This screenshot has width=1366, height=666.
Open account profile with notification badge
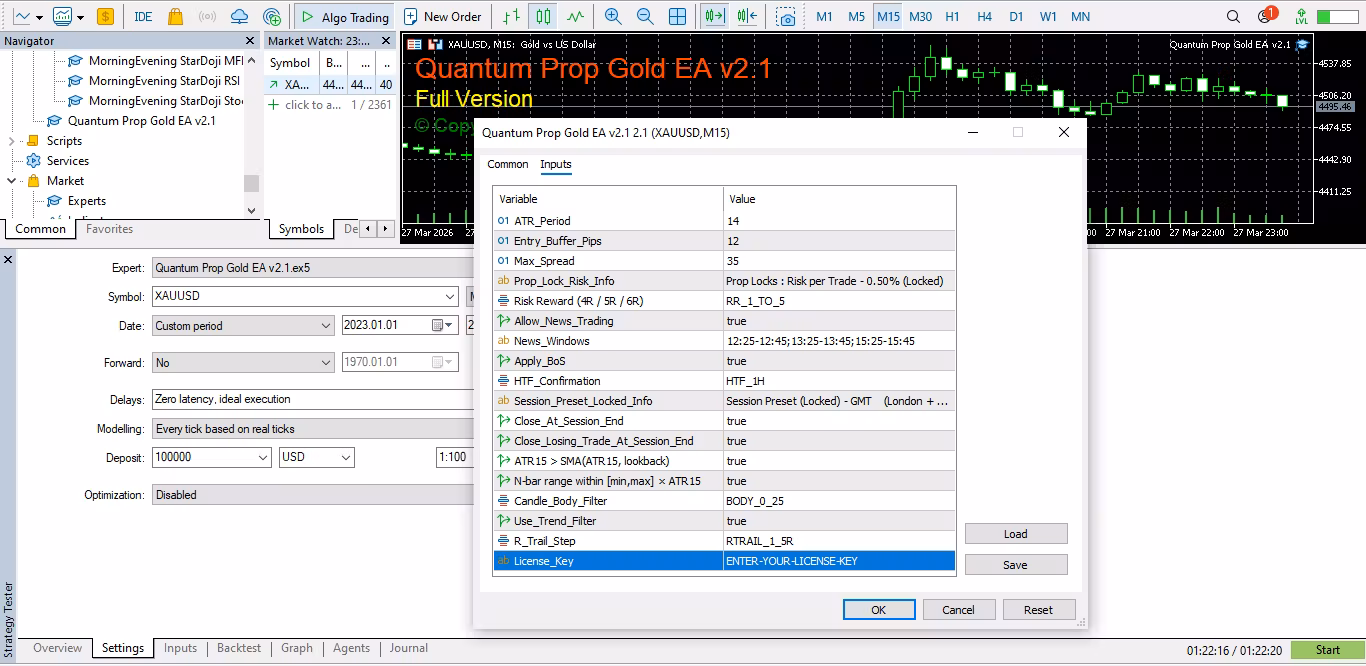[x=1266, y=16]
